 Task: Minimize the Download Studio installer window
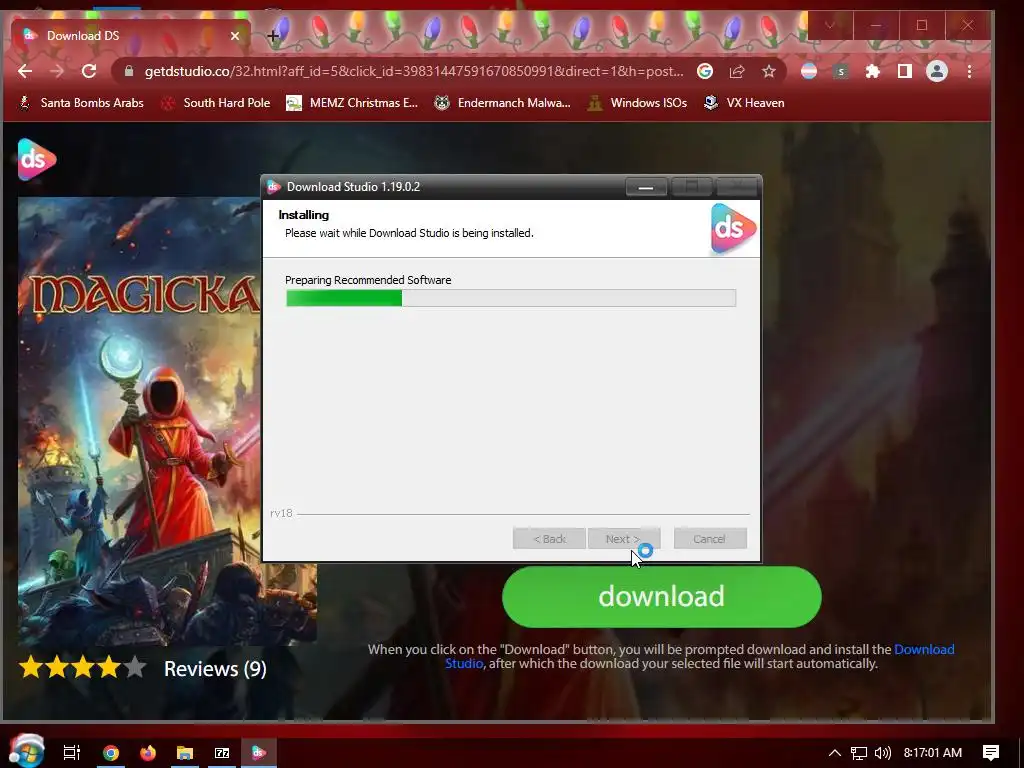(646, 187)
